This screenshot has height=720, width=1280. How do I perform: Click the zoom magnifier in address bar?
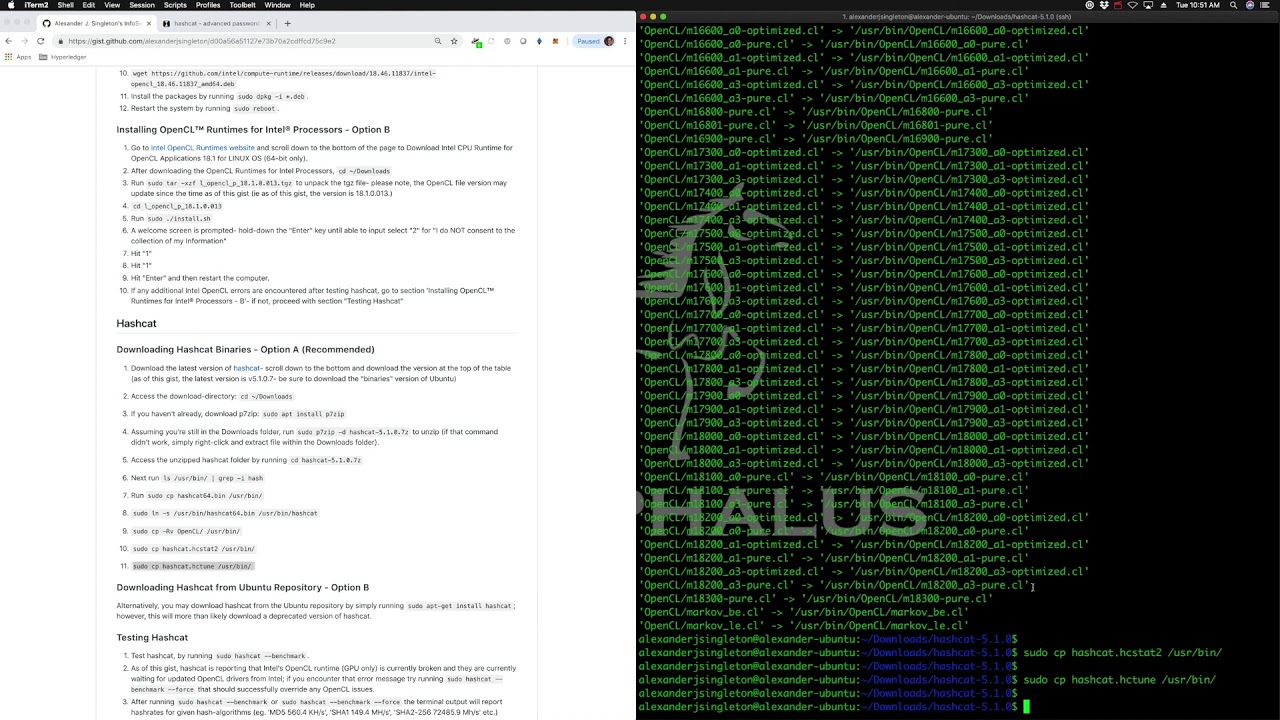tap(438, 41)
